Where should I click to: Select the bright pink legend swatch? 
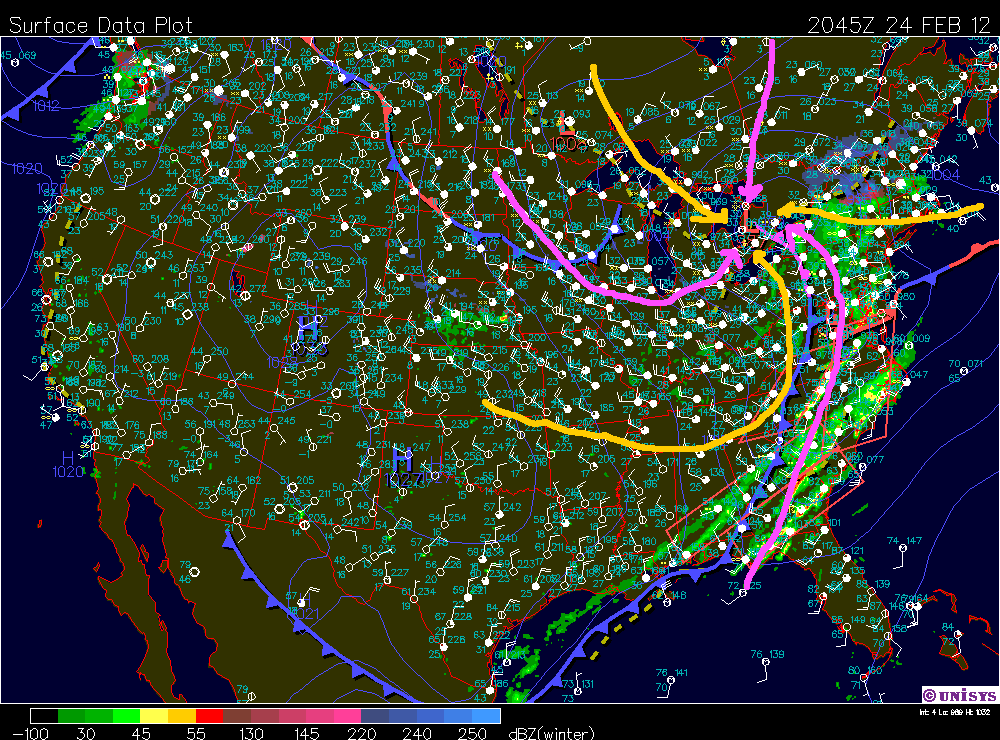pos(348,716)
